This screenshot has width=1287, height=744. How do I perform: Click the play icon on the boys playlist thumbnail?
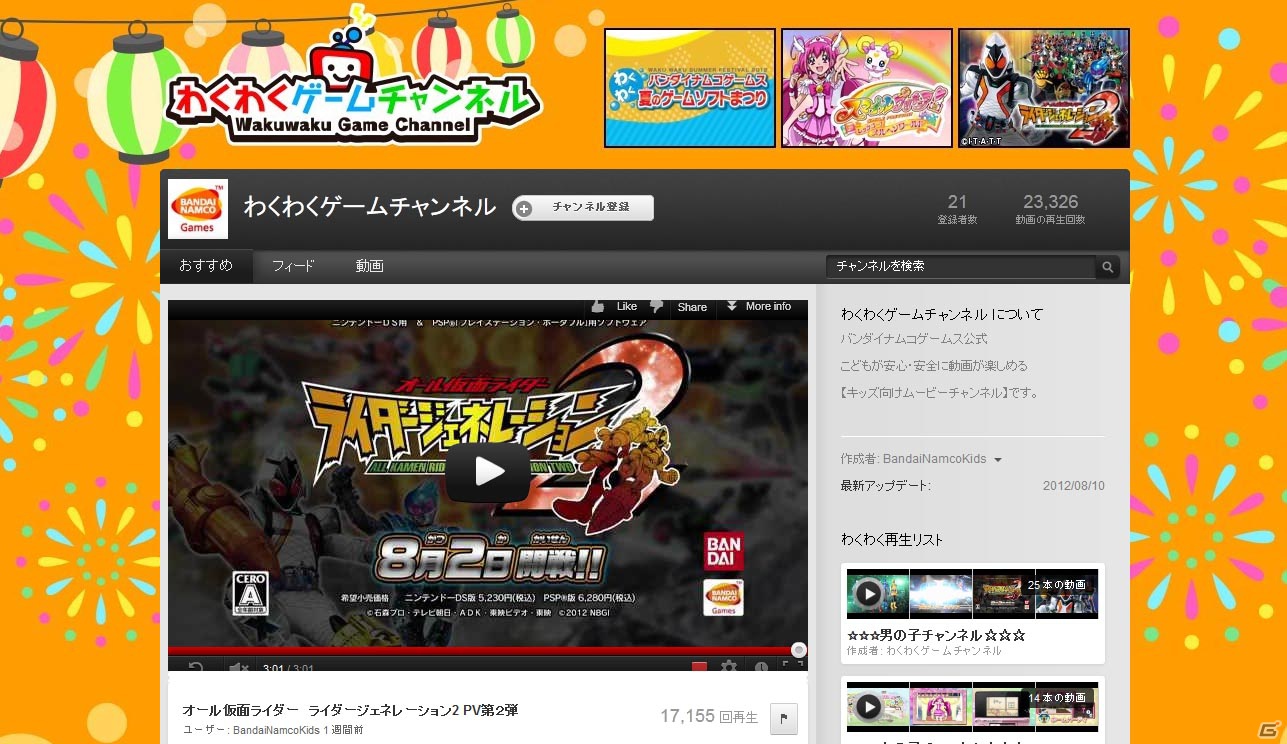click(x=870, y=592)
